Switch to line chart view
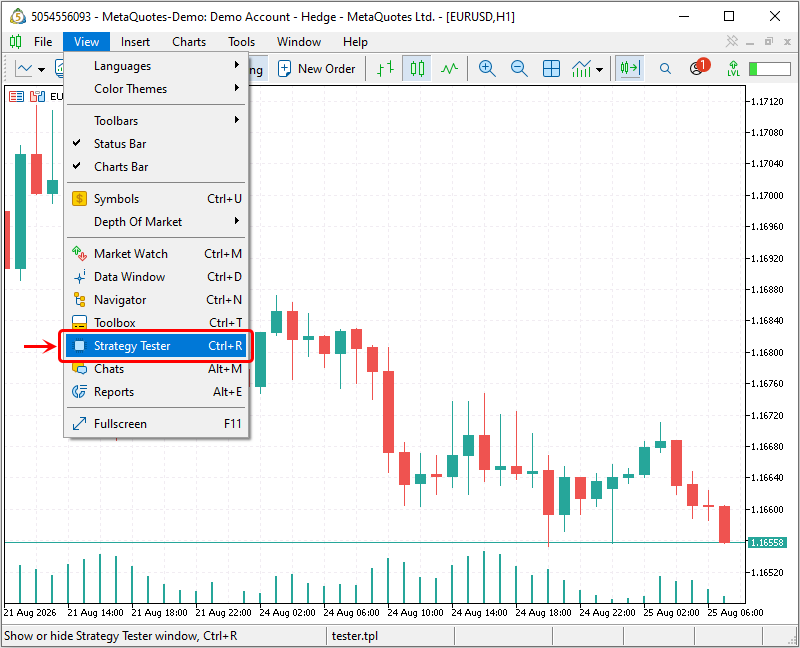The image size is (800, 648). [x=449, y=68]
